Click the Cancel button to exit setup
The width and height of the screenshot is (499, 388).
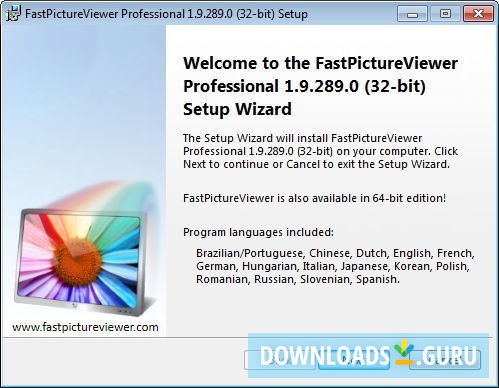[445, 360]
